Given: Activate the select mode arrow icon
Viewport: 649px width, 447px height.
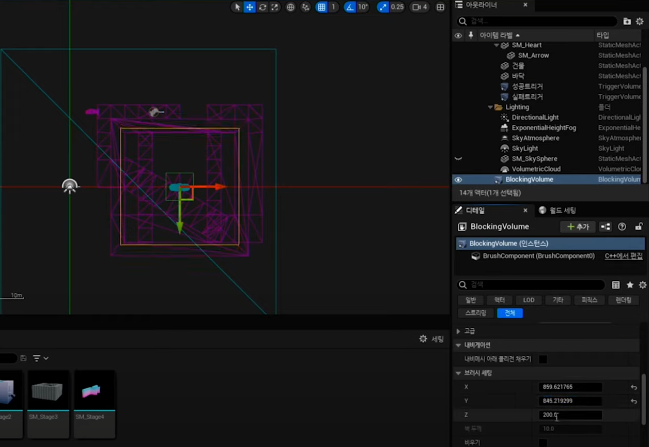Looking at the screenshot, I should 237,7.
